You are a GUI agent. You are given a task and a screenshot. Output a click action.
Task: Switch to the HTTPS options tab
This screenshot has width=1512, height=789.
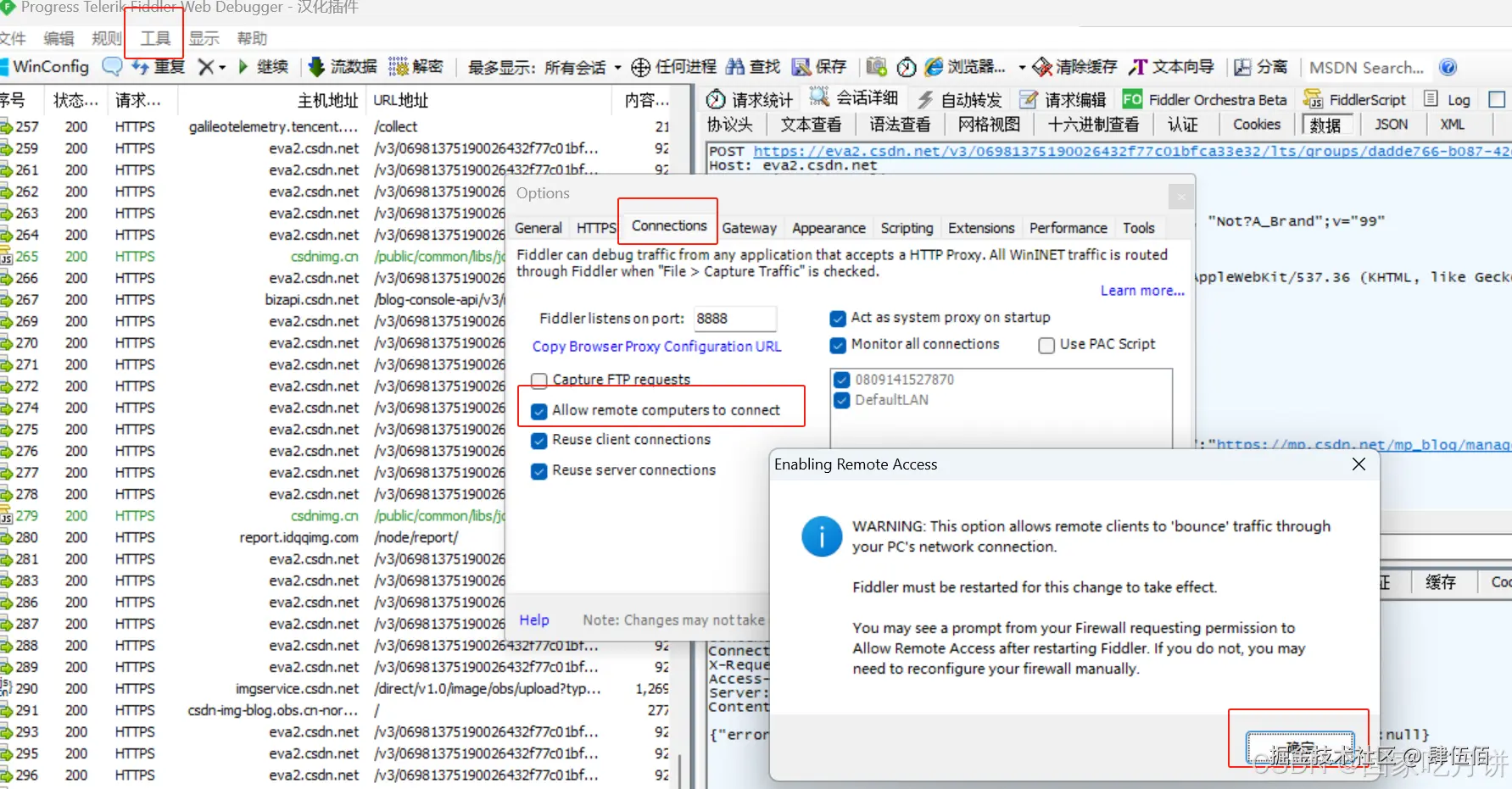click(x=596, y=228)
